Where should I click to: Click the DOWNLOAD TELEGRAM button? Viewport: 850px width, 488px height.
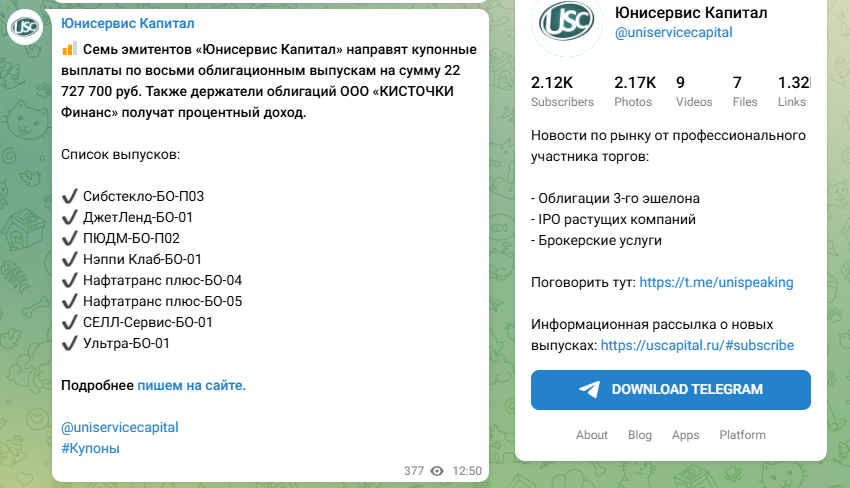tap(671, 390)
